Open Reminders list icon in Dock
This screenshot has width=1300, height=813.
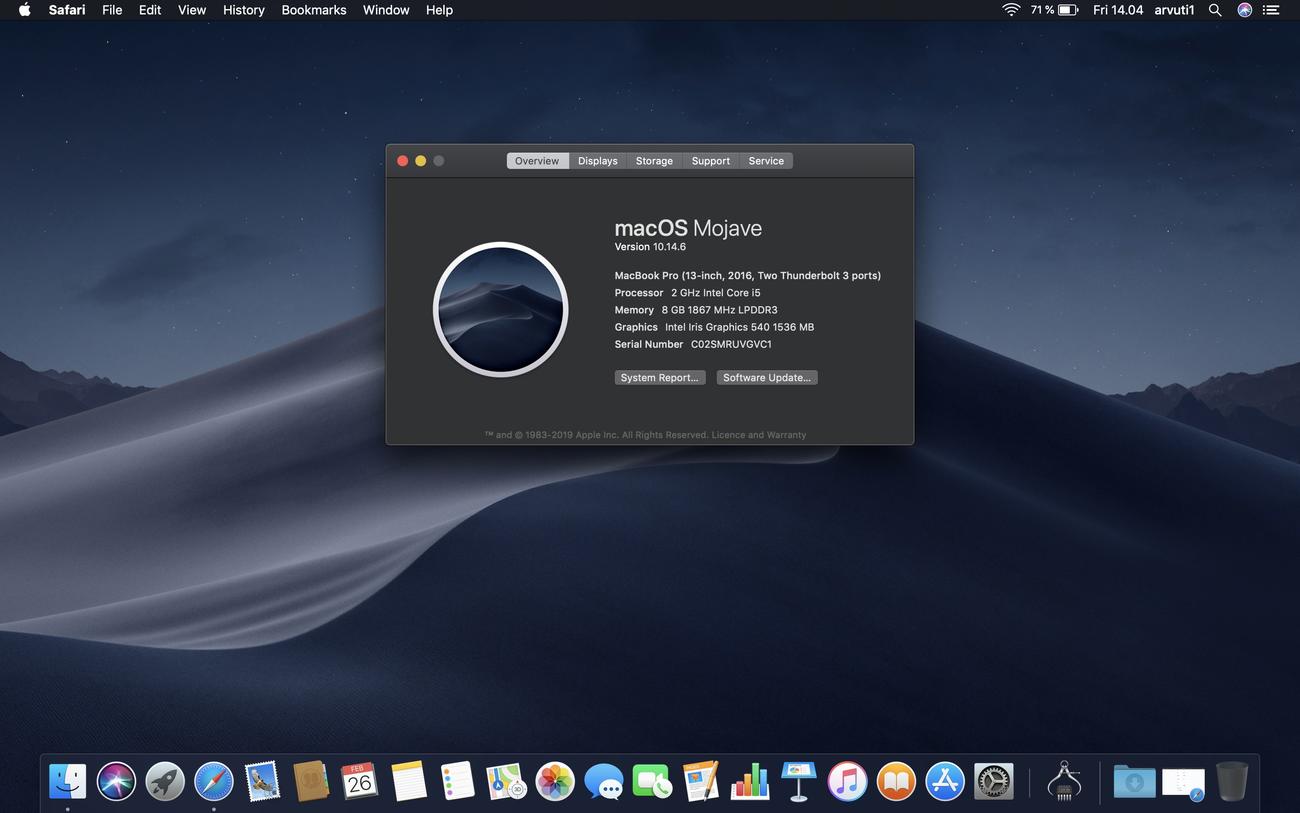click(457, 781)
